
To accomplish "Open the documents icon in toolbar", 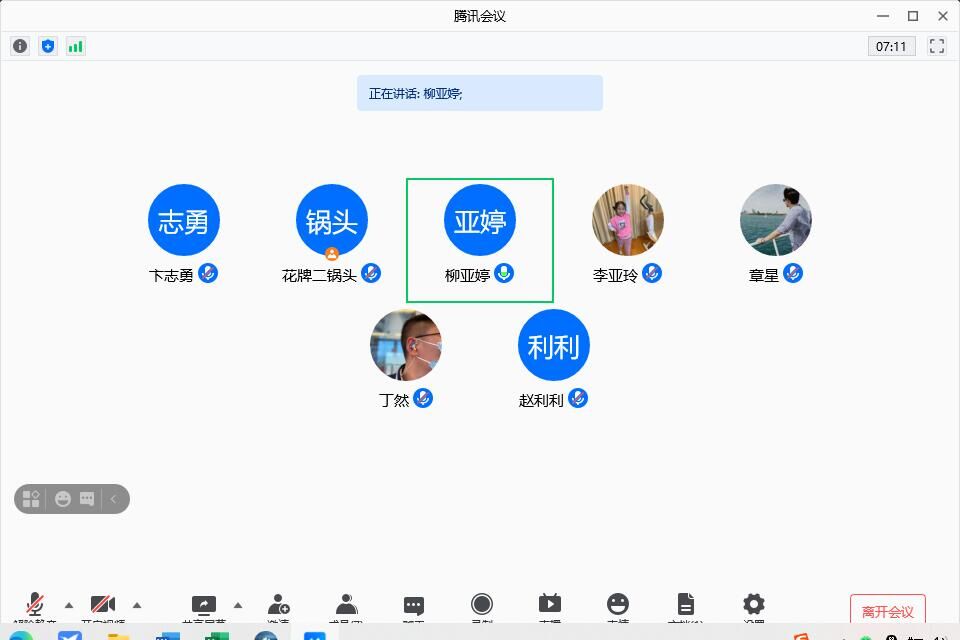I will click(686, 605).
